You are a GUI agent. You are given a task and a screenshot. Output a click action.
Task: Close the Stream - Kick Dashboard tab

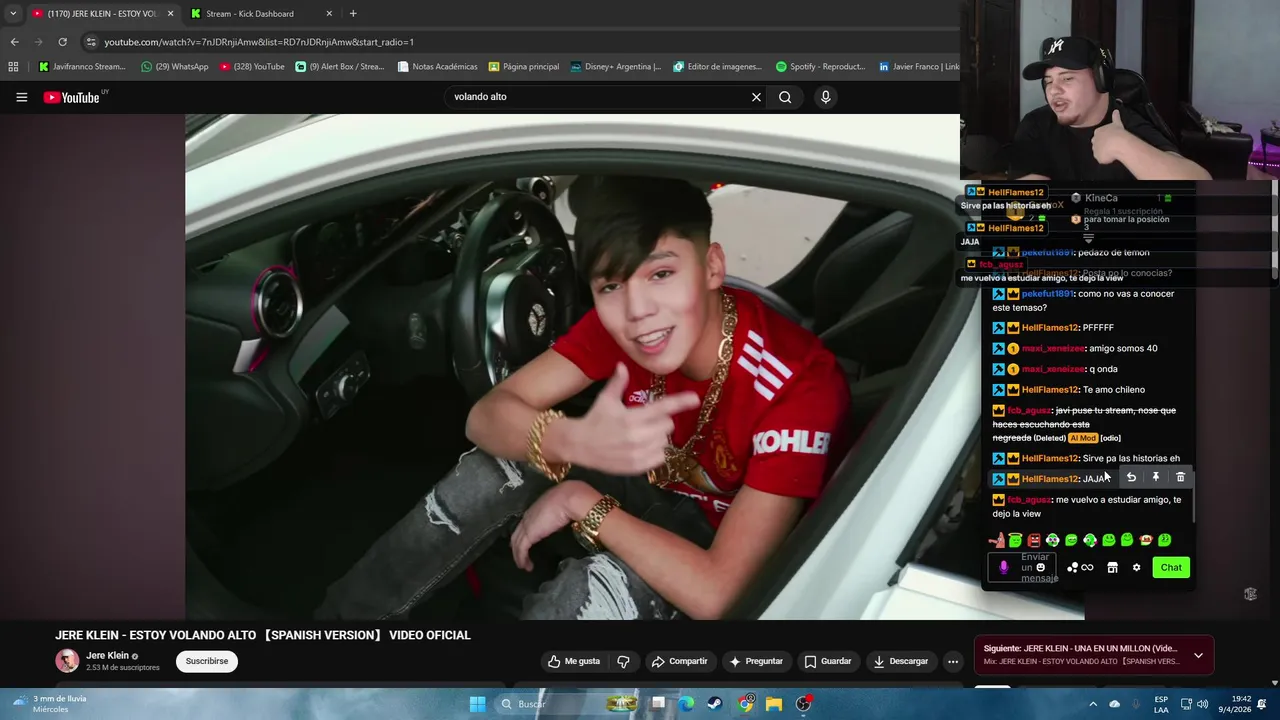point(329,14)
